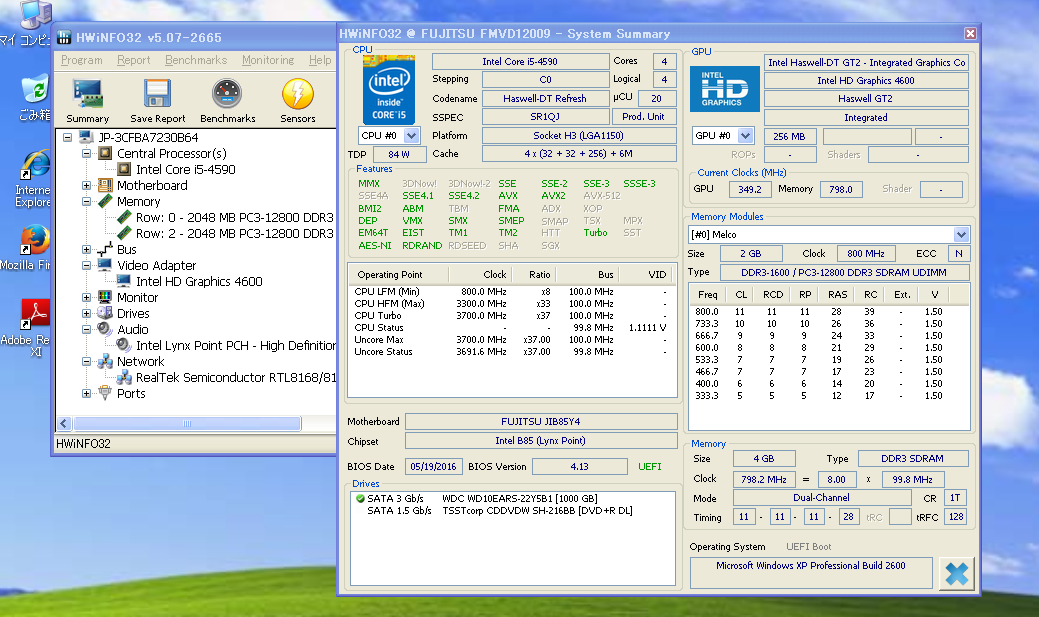Select Intel Lynx Point PCH audio item
Screen dimensions: 1039x617
236,345
